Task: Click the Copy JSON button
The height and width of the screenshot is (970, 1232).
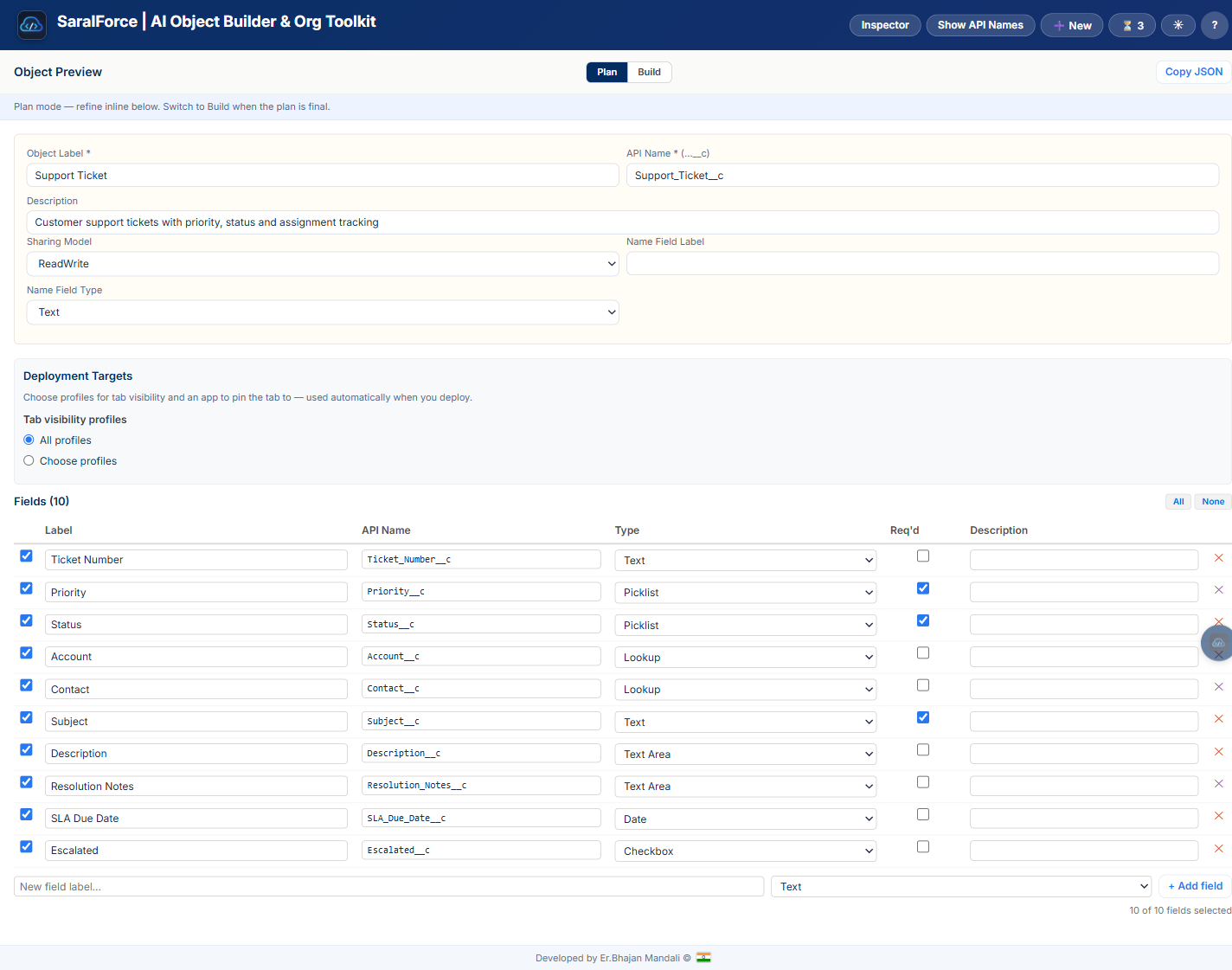Action: [1194, 72]
